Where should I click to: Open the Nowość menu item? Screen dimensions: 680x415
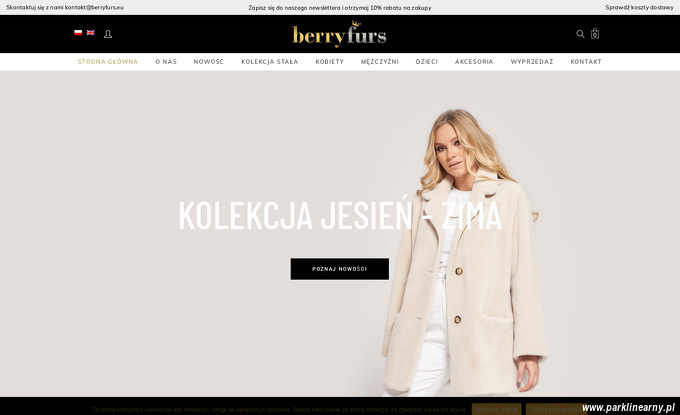coord(209,62)
